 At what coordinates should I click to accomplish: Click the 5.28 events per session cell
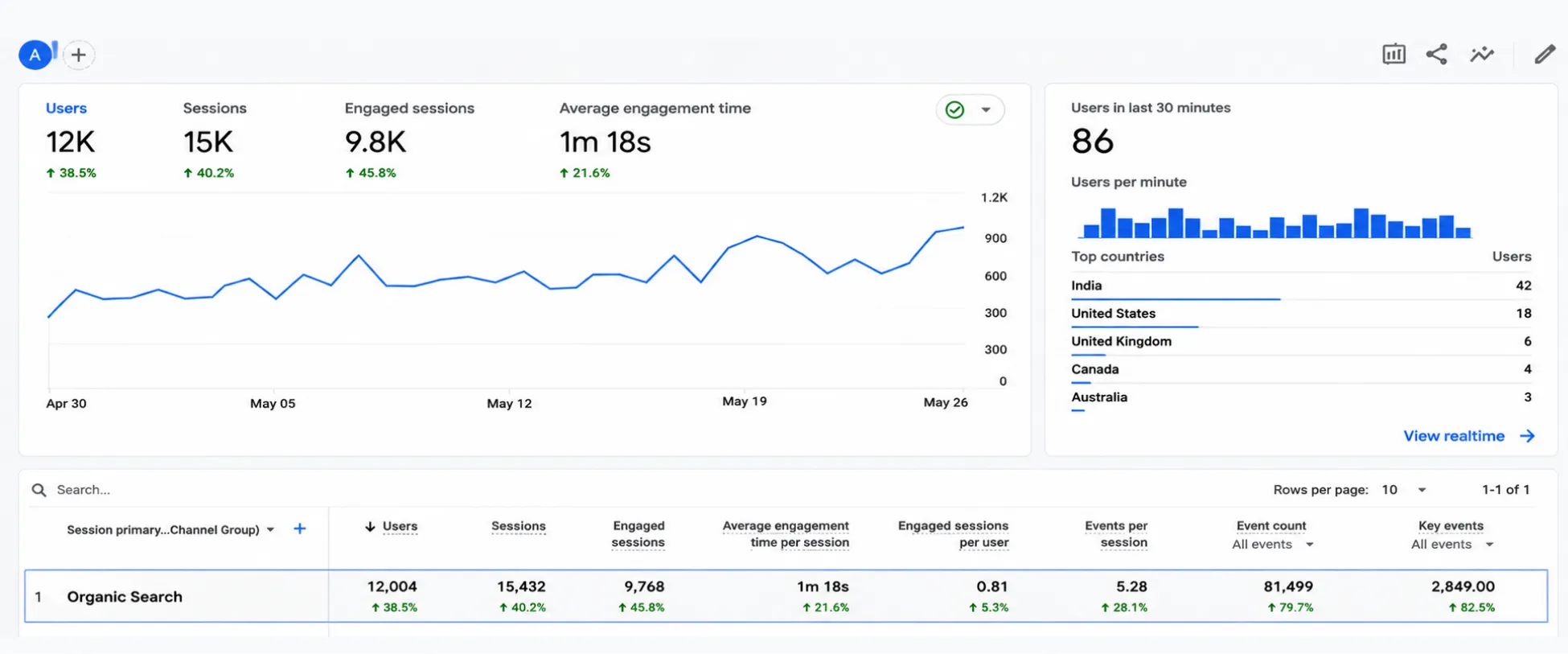tap(1131, 586)
